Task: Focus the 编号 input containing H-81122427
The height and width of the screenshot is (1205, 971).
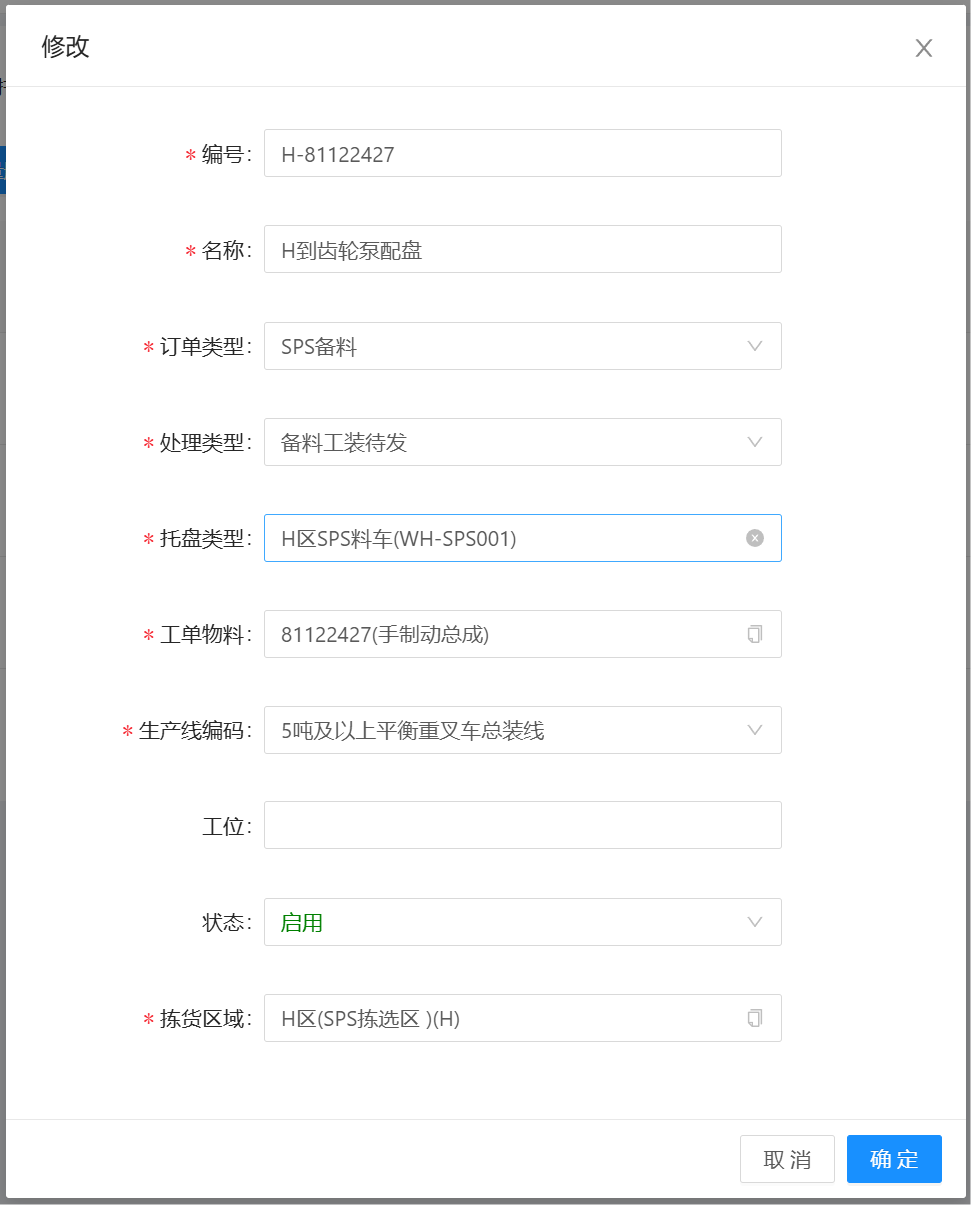Action: coord(522,153)
